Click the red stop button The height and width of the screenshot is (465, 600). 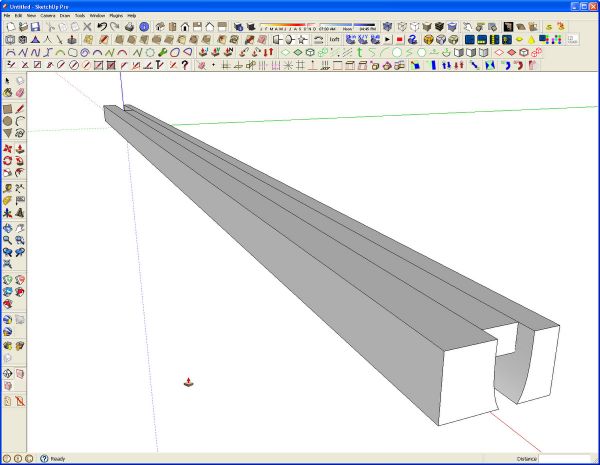(x=400, y=39)
